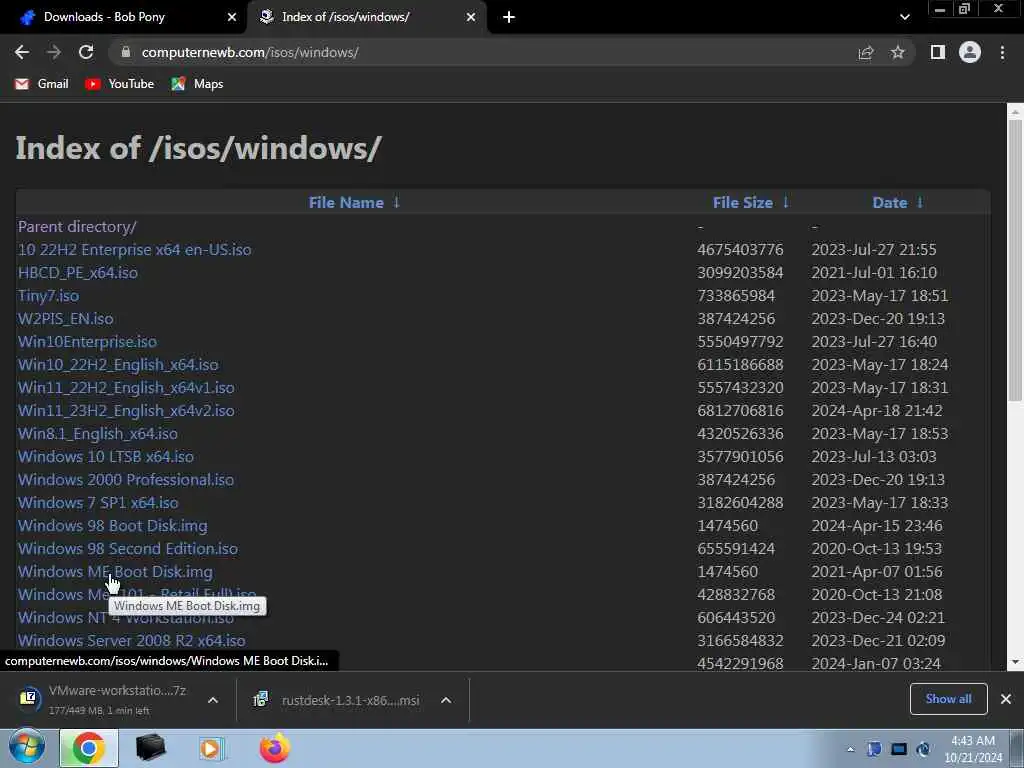The width and height of the screenshot is (1024, 768).
Task: Click File Size descending arrow
Action: 786,202
